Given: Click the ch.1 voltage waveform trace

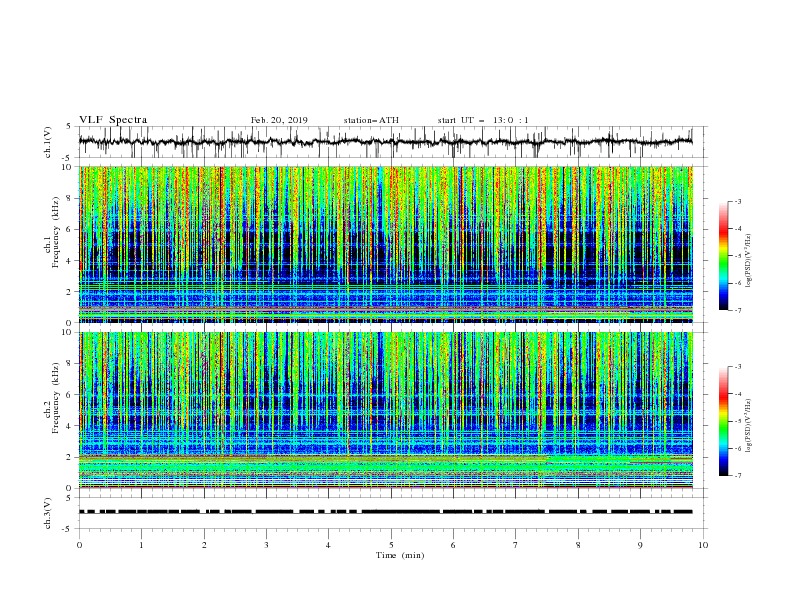Looking at the screenshot, I should tap(385, 142).
